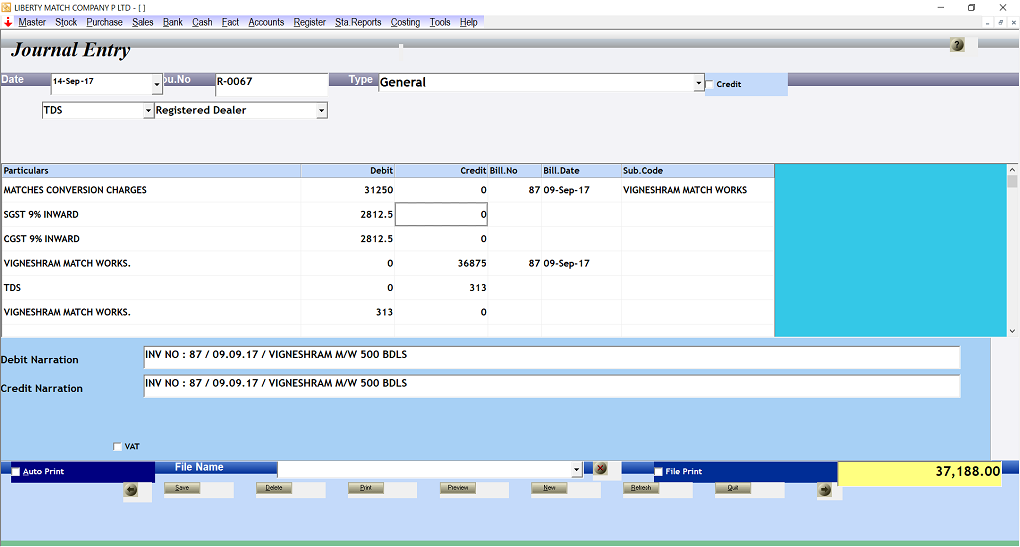The height and width of the screenshot is (547, 1020).
Task: Click the red down-arrow icon beside Master
Action: 8,22
